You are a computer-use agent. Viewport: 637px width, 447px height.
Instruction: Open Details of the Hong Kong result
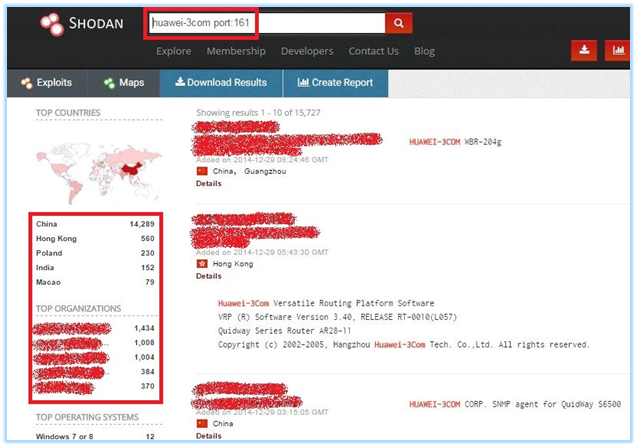(209, 276)
